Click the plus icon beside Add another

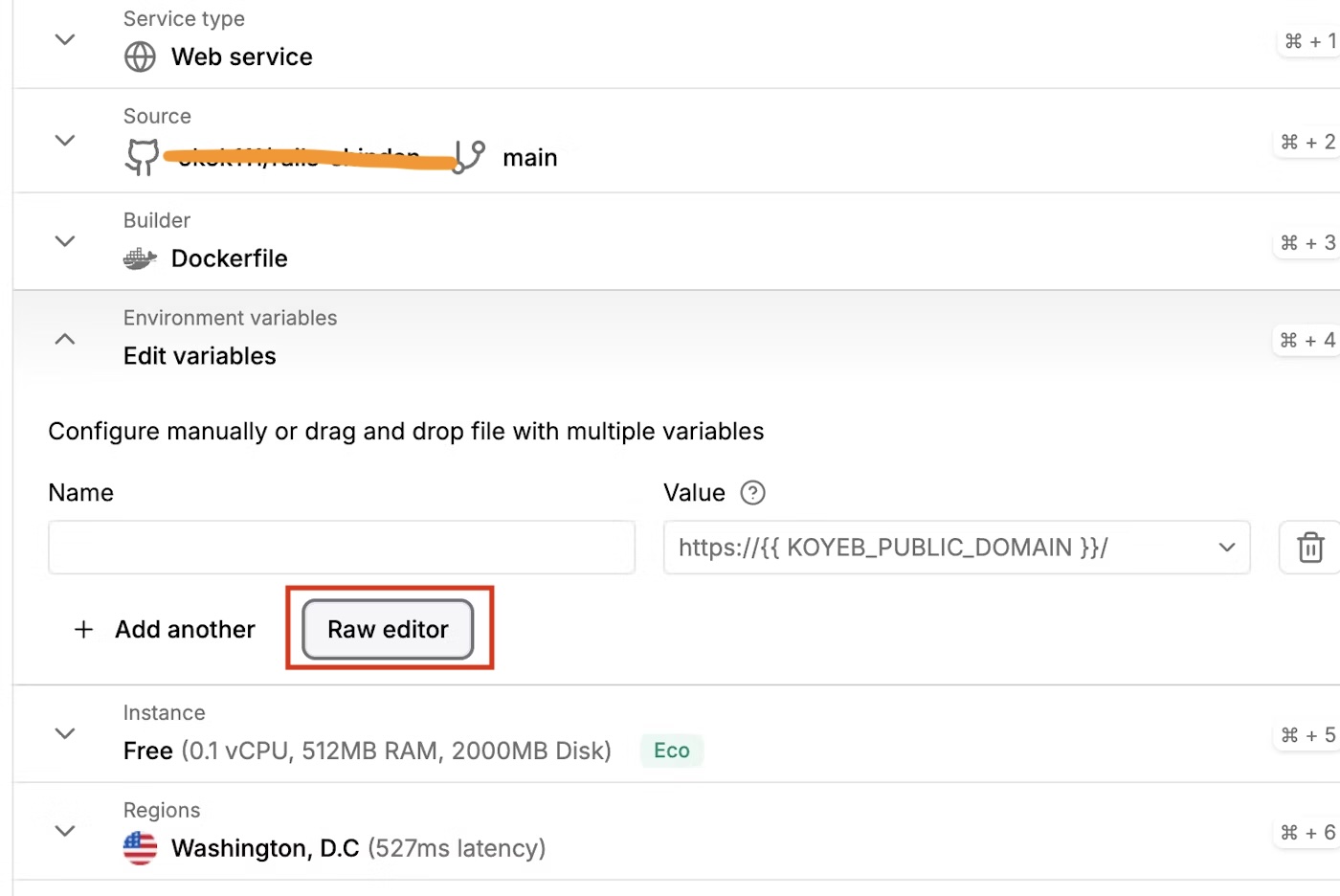(x=84, y=629)
